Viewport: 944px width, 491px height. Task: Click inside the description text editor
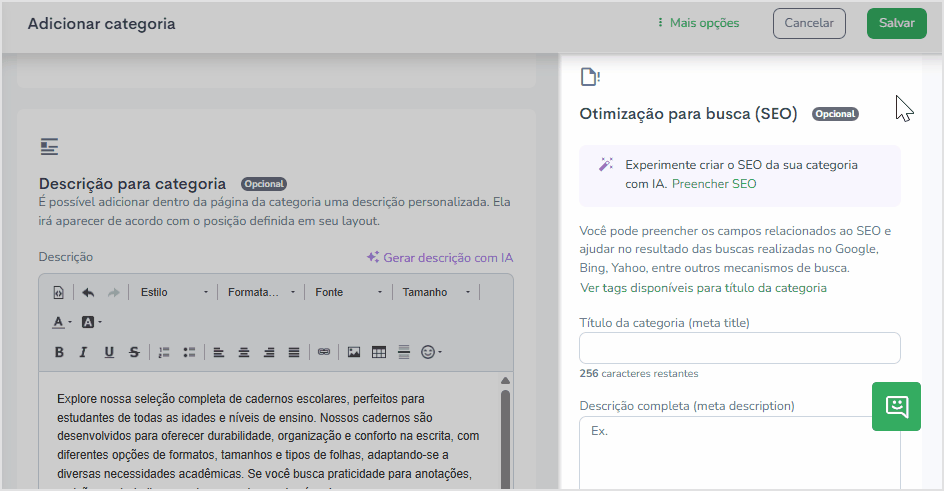coord(270,431)
